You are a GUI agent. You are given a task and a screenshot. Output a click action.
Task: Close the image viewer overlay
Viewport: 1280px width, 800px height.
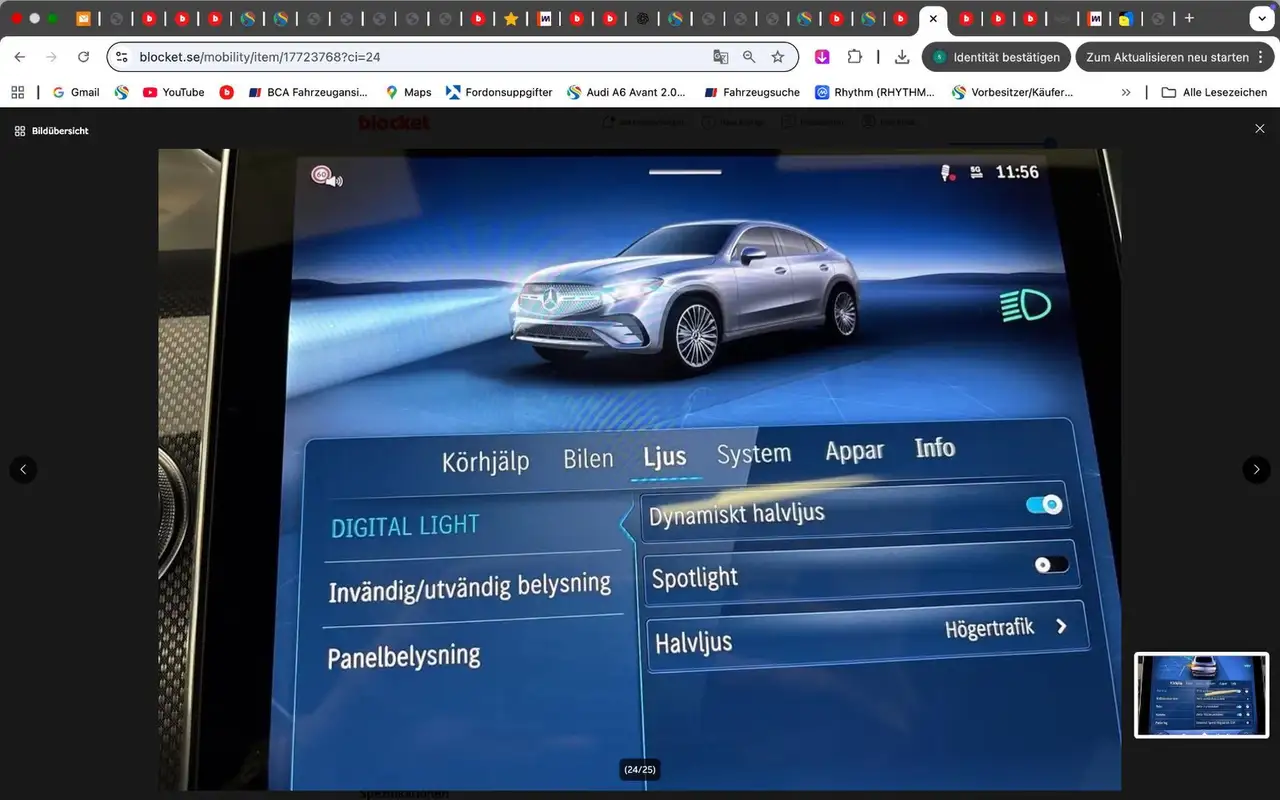[1259, 129]
